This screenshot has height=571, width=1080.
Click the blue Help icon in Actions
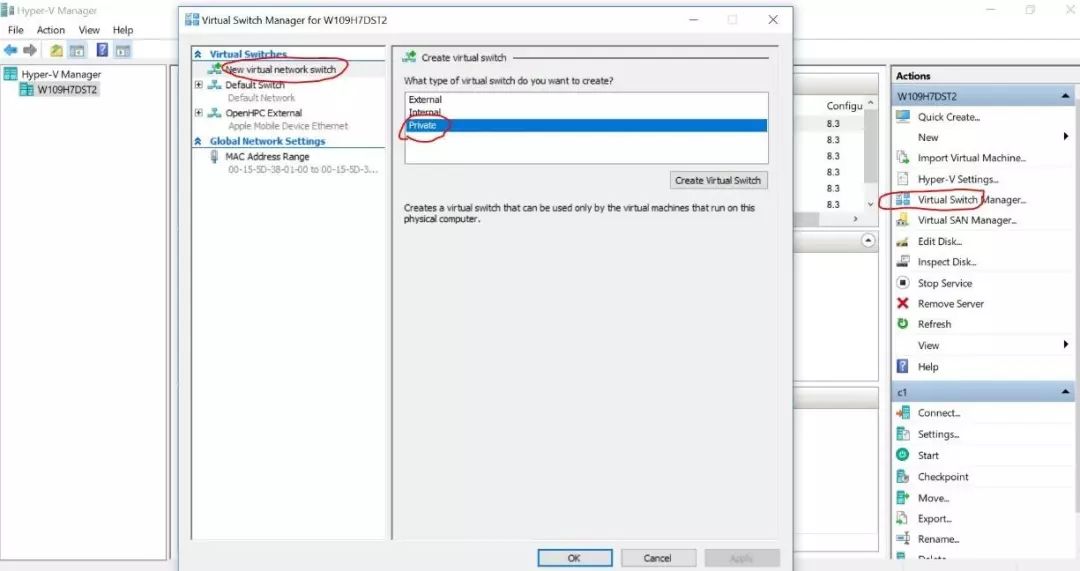(x=902, y=366)
